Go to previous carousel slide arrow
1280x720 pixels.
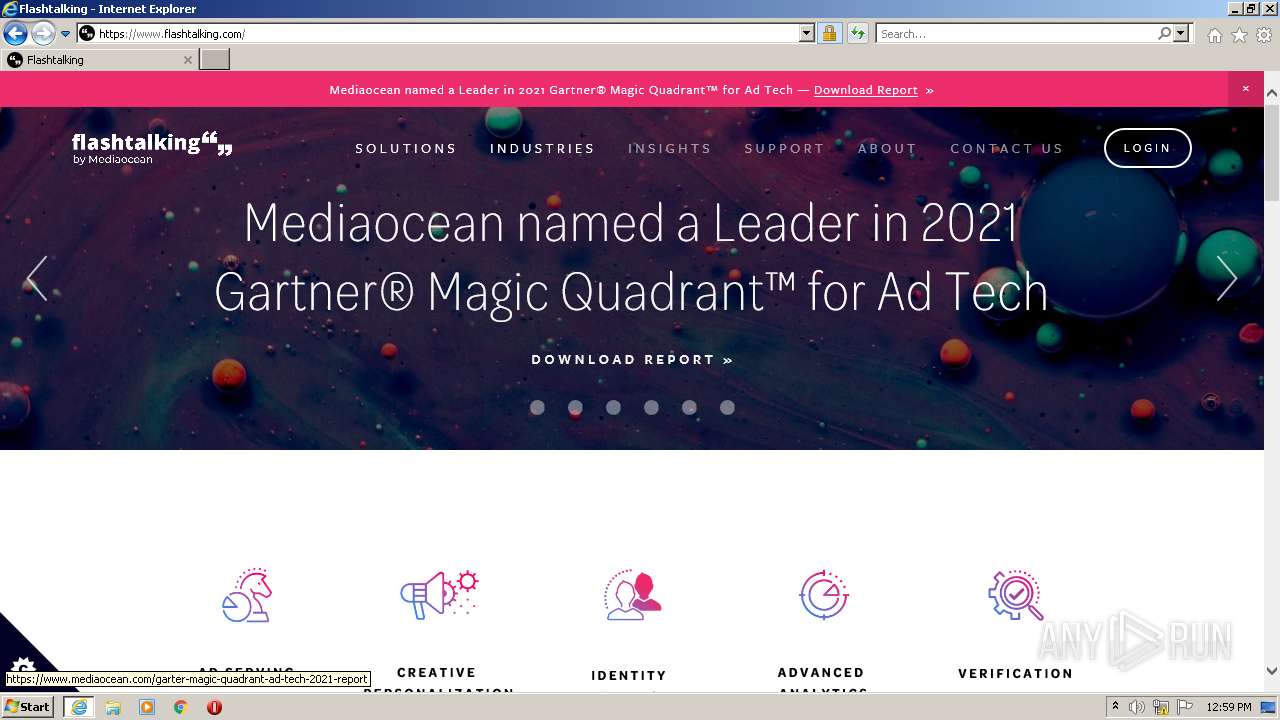click(37, 278)
